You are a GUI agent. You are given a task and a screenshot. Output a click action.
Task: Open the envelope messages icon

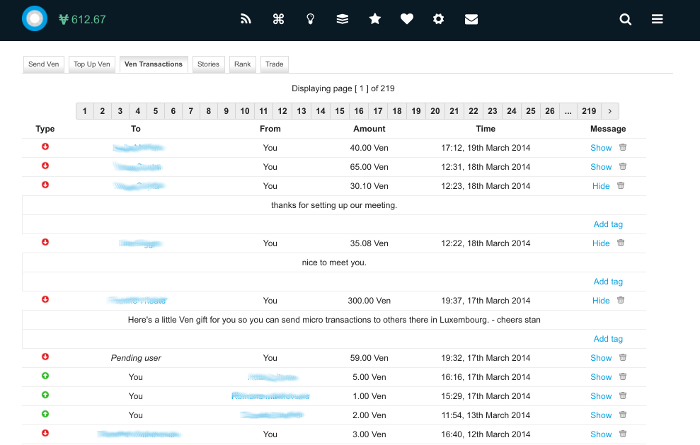point(471,19)
